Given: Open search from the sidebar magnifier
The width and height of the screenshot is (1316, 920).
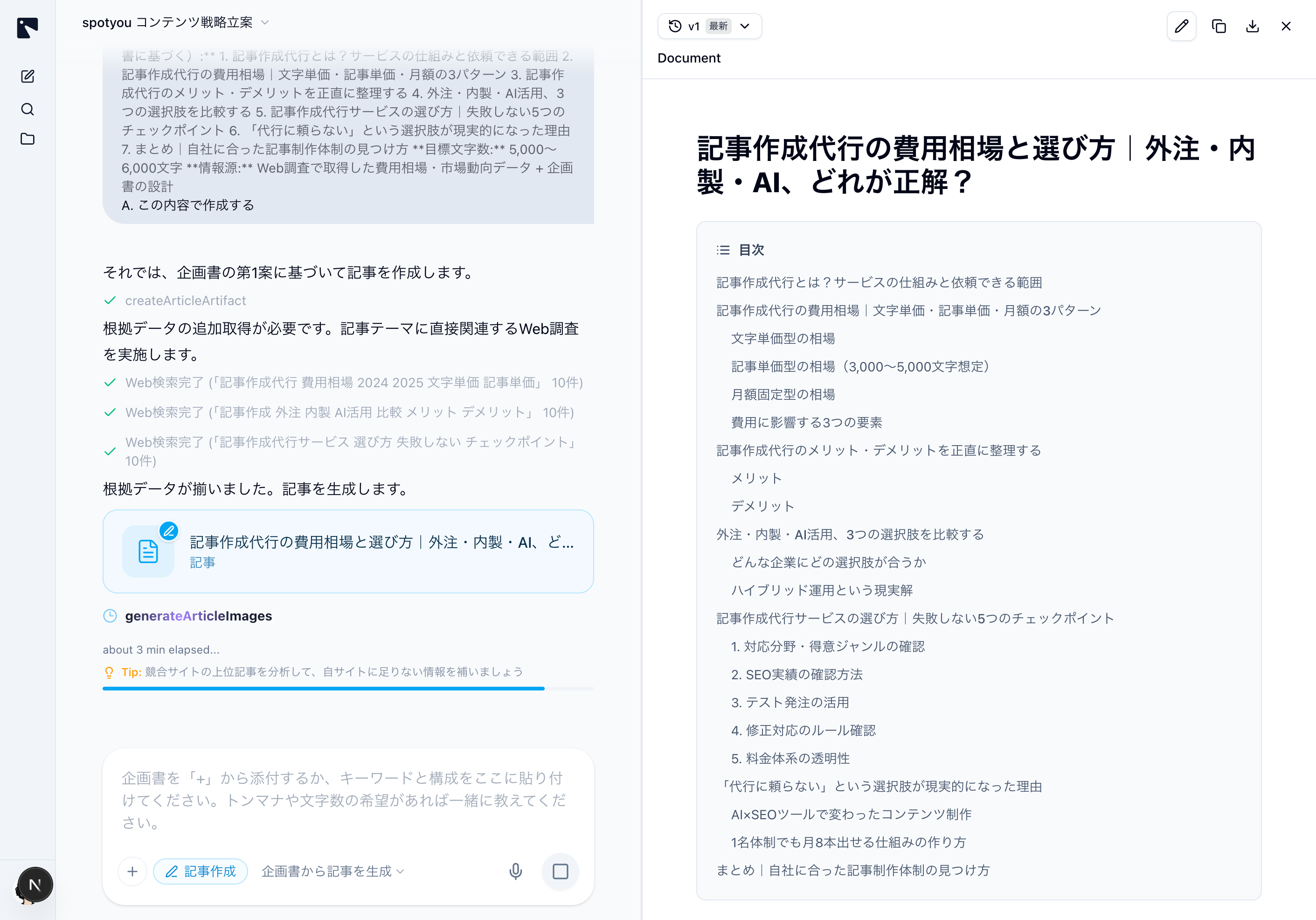Looking at the screenshot, I should (x=28, y=109).
